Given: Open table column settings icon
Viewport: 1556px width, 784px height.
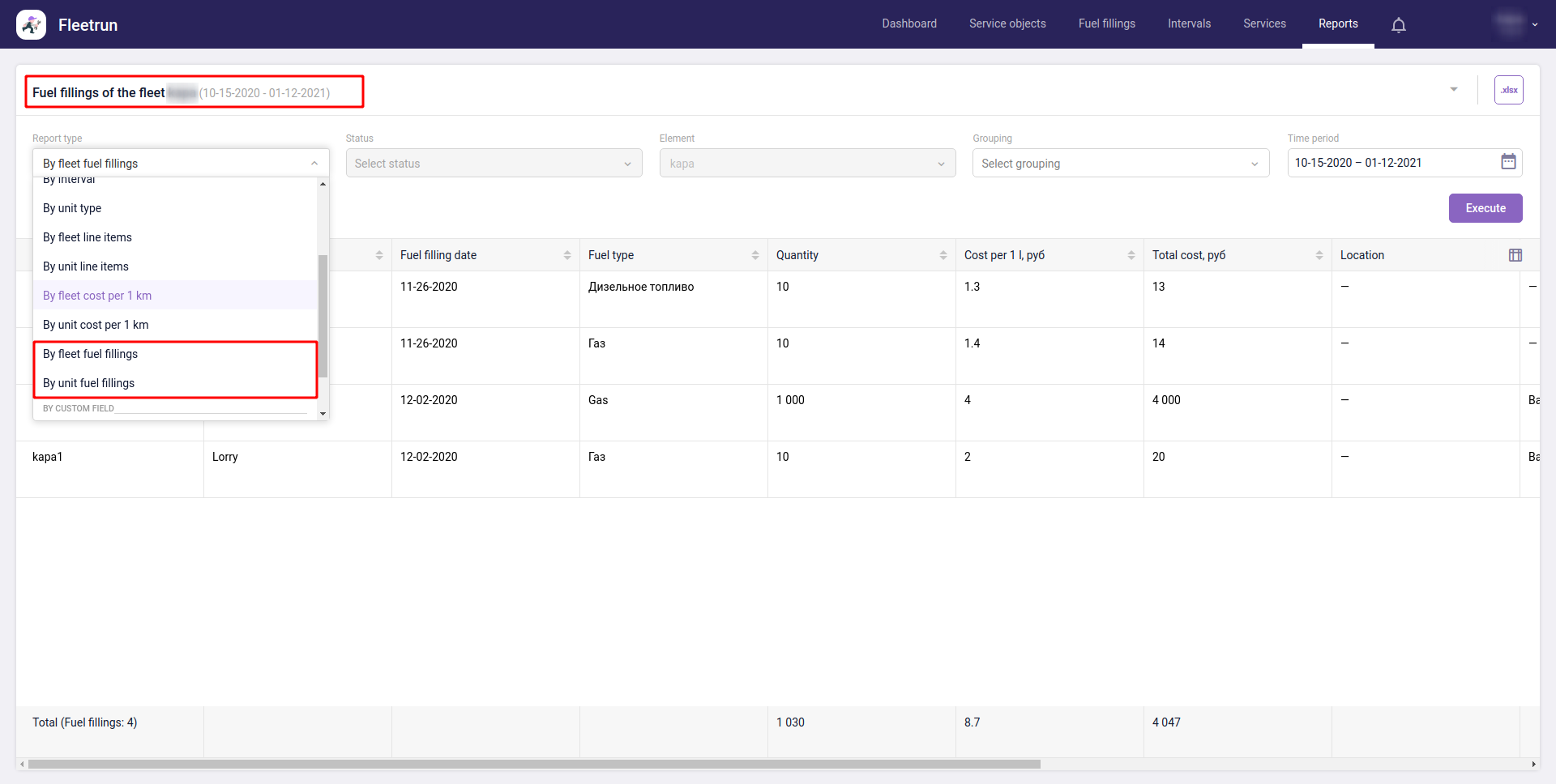Looking at the screenshot, I should click(x=1515, y=255).
